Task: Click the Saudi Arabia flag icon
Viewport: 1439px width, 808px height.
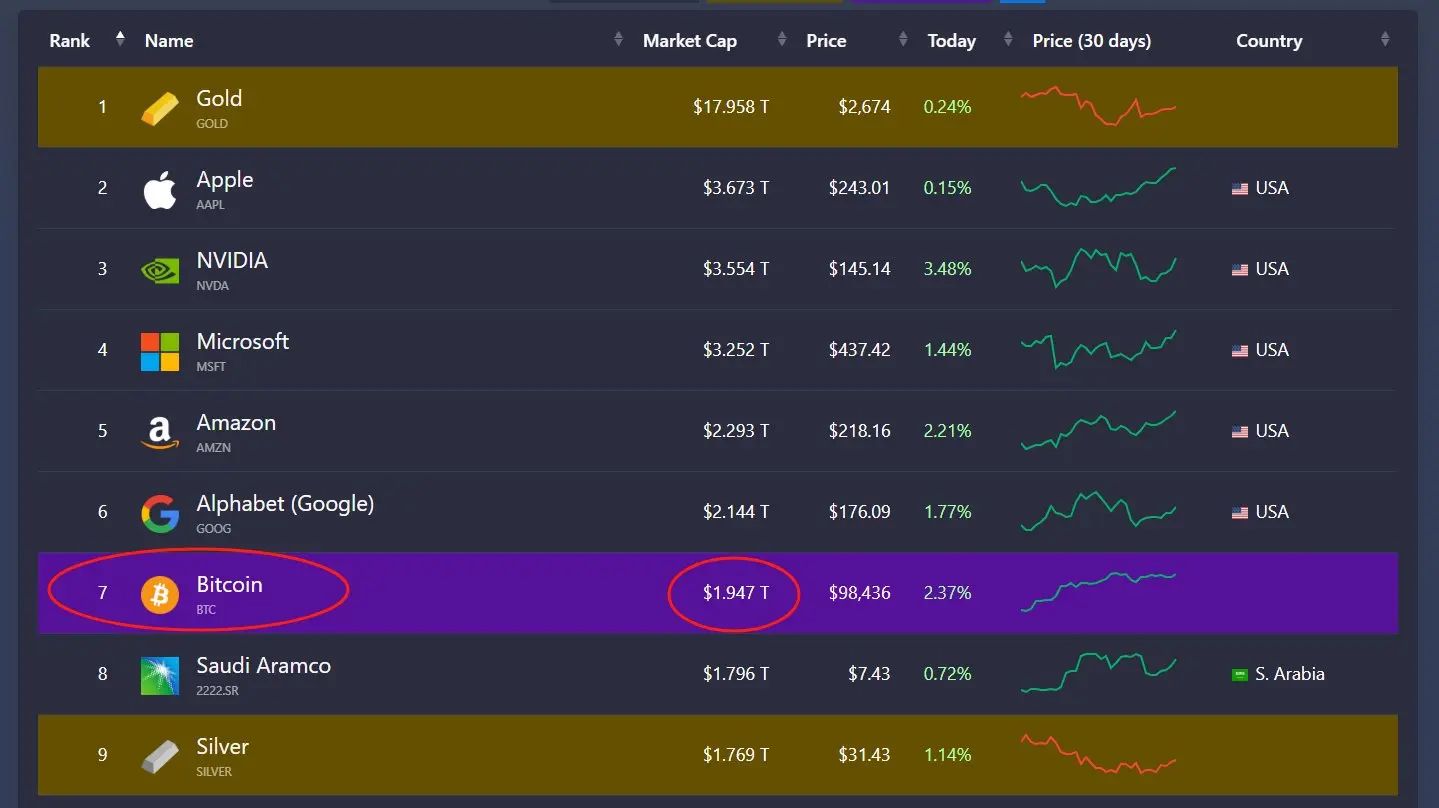Action: [x=1240, y=675]
